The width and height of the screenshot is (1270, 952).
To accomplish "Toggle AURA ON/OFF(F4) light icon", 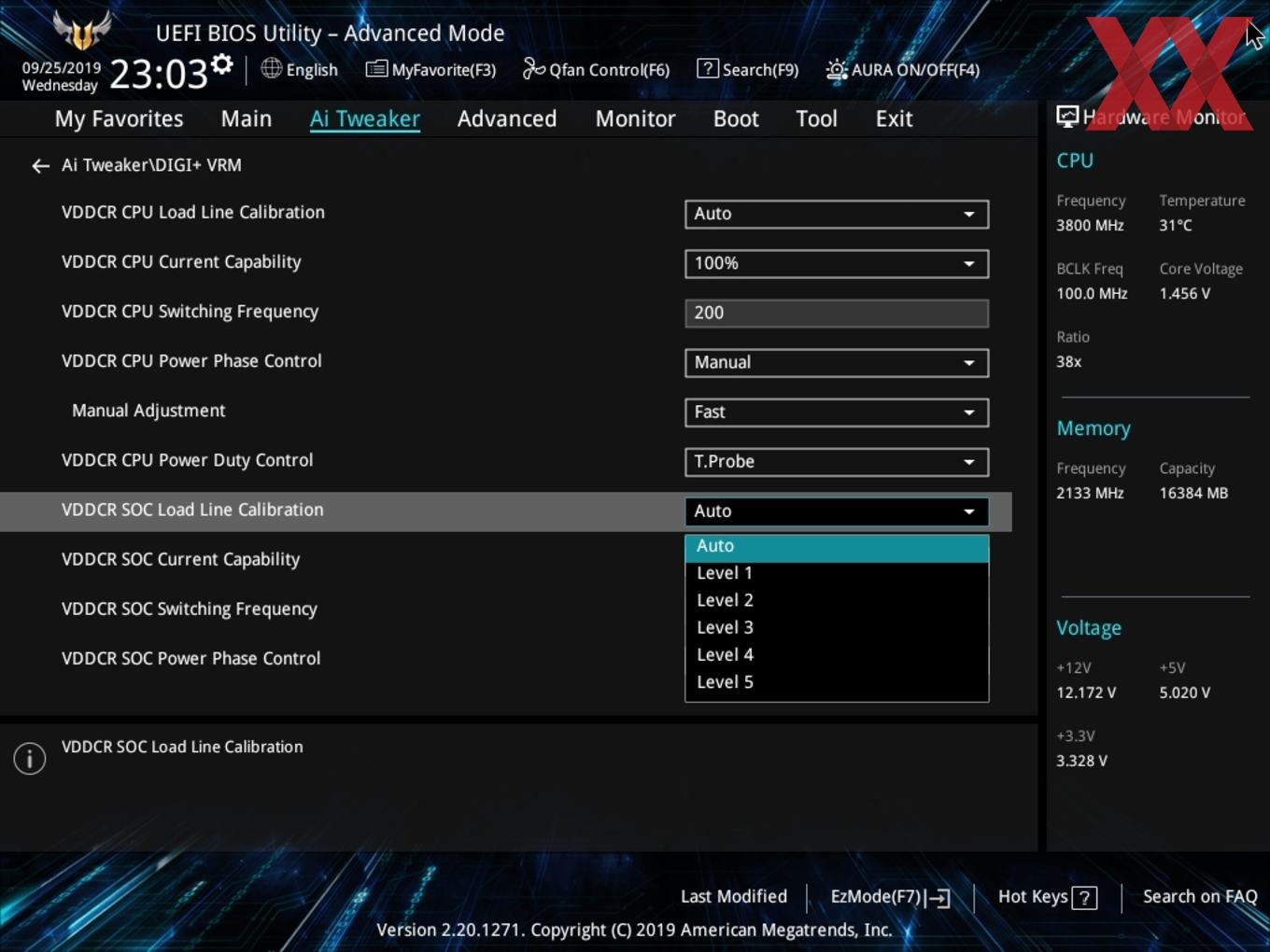I will click(837, 69).
